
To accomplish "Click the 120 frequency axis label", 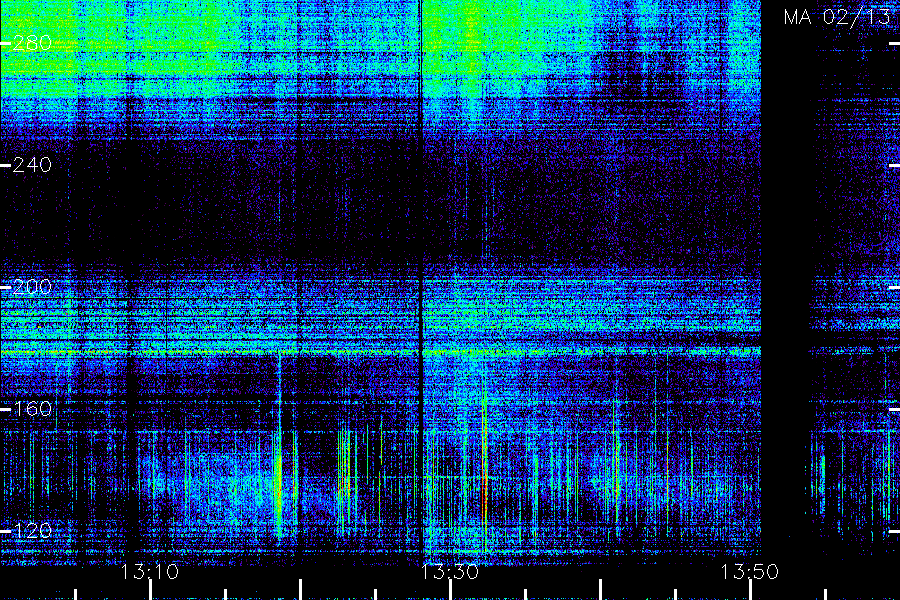I will pos(32,531).
